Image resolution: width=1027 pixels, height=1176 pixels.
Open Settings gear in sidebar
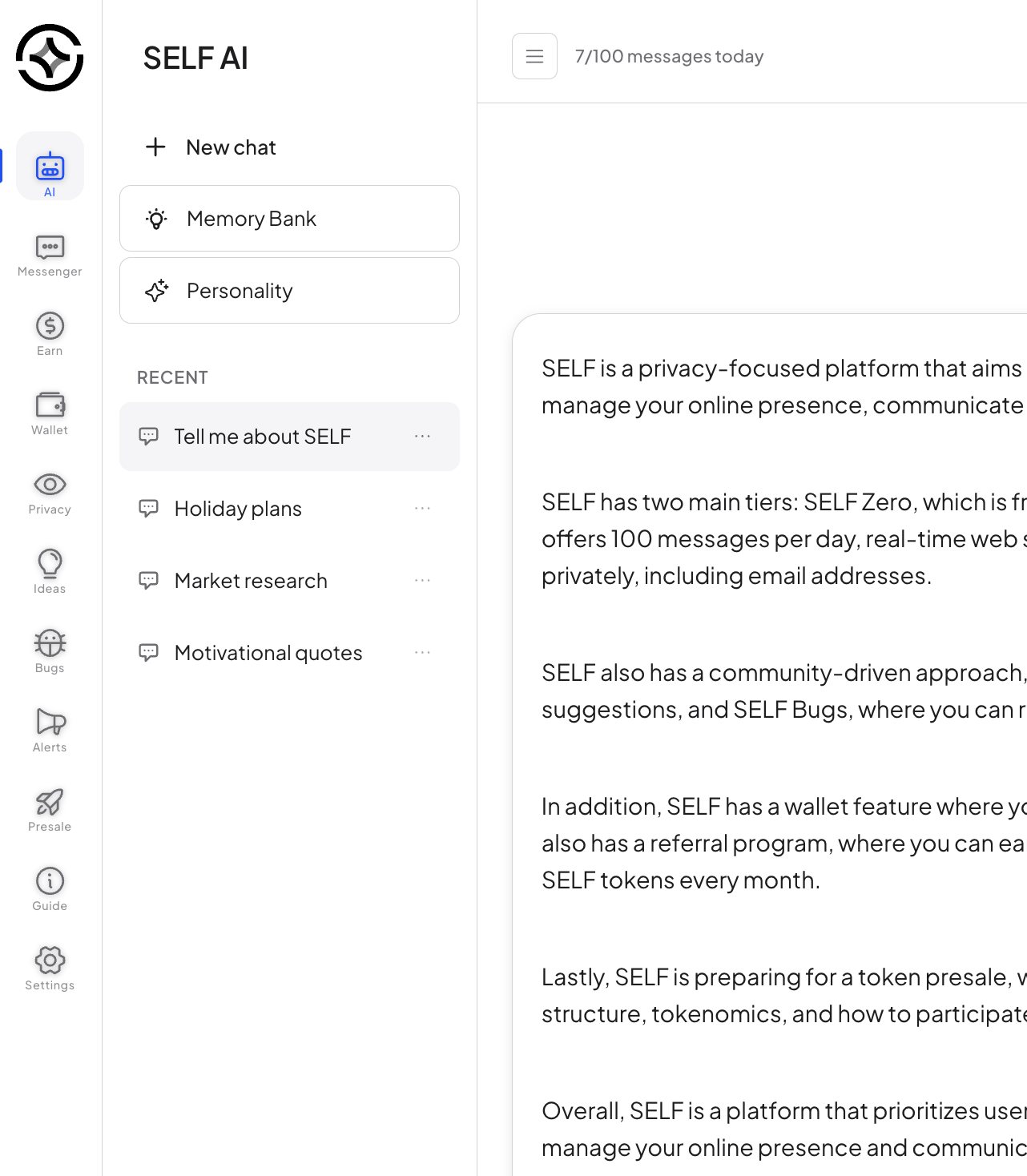[x=50, y=969]
